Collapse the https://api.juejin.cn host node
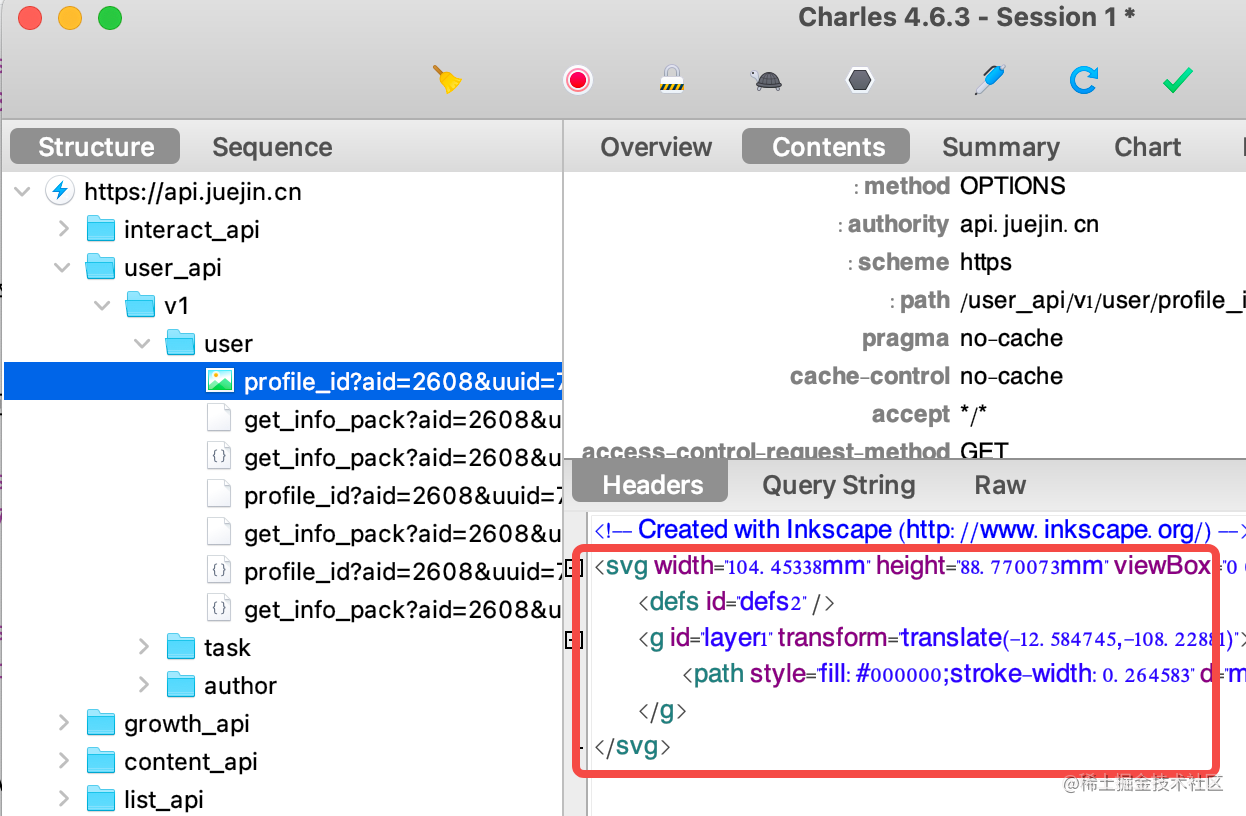Screen dimensions: 1246x816 point(23,191)
